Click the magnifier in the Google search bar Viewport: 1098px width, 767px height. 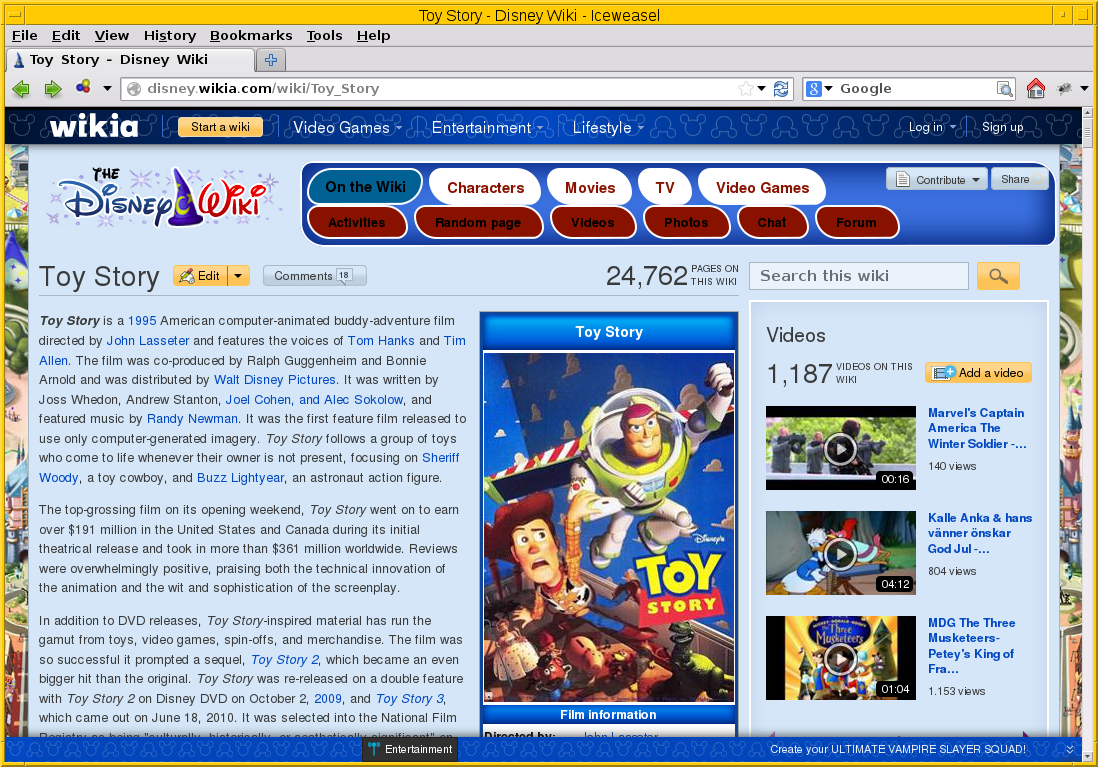tap(1004, 88)
